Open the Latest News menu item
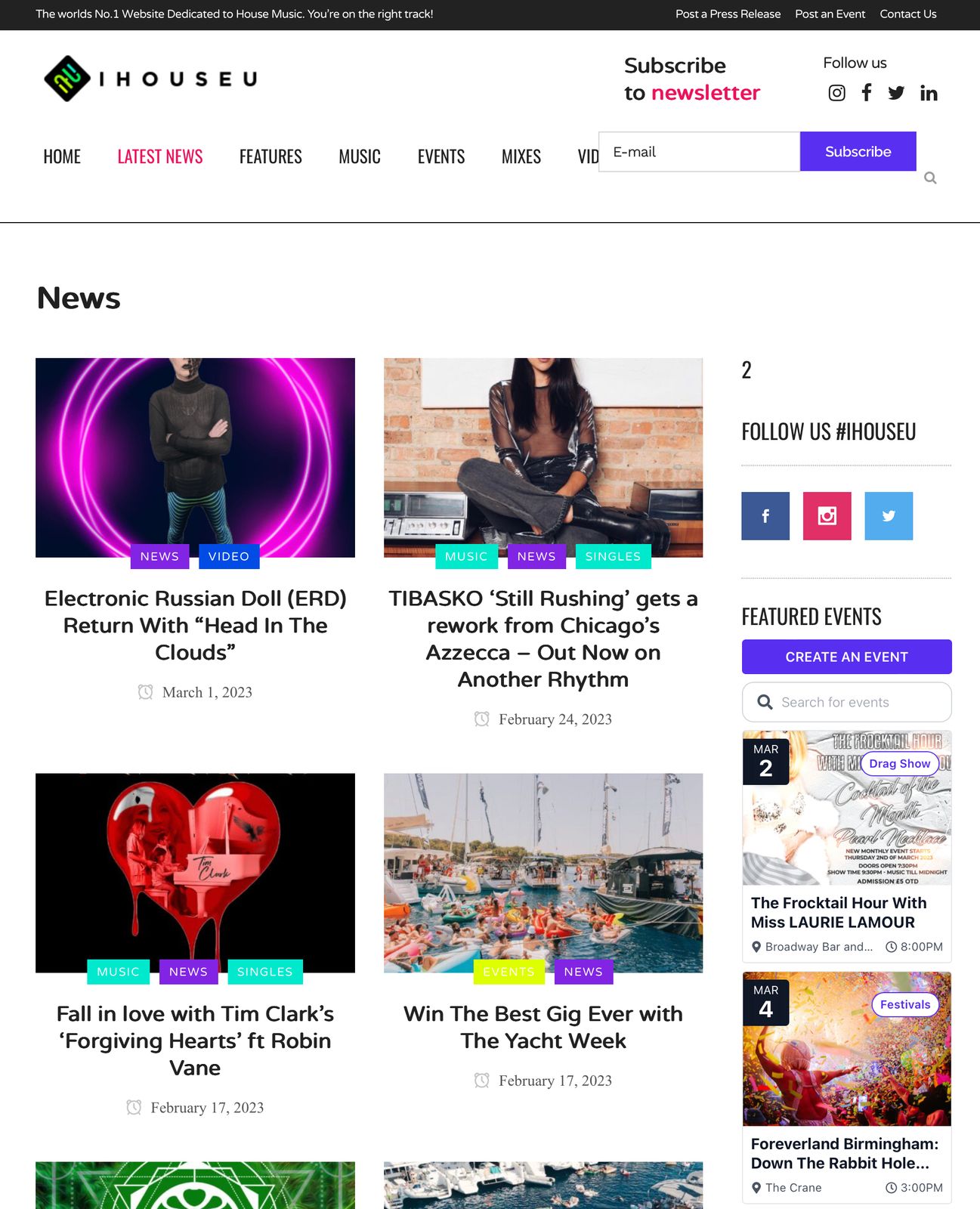Viewport: 980px width, 1209px height. (x=160, y=156)
